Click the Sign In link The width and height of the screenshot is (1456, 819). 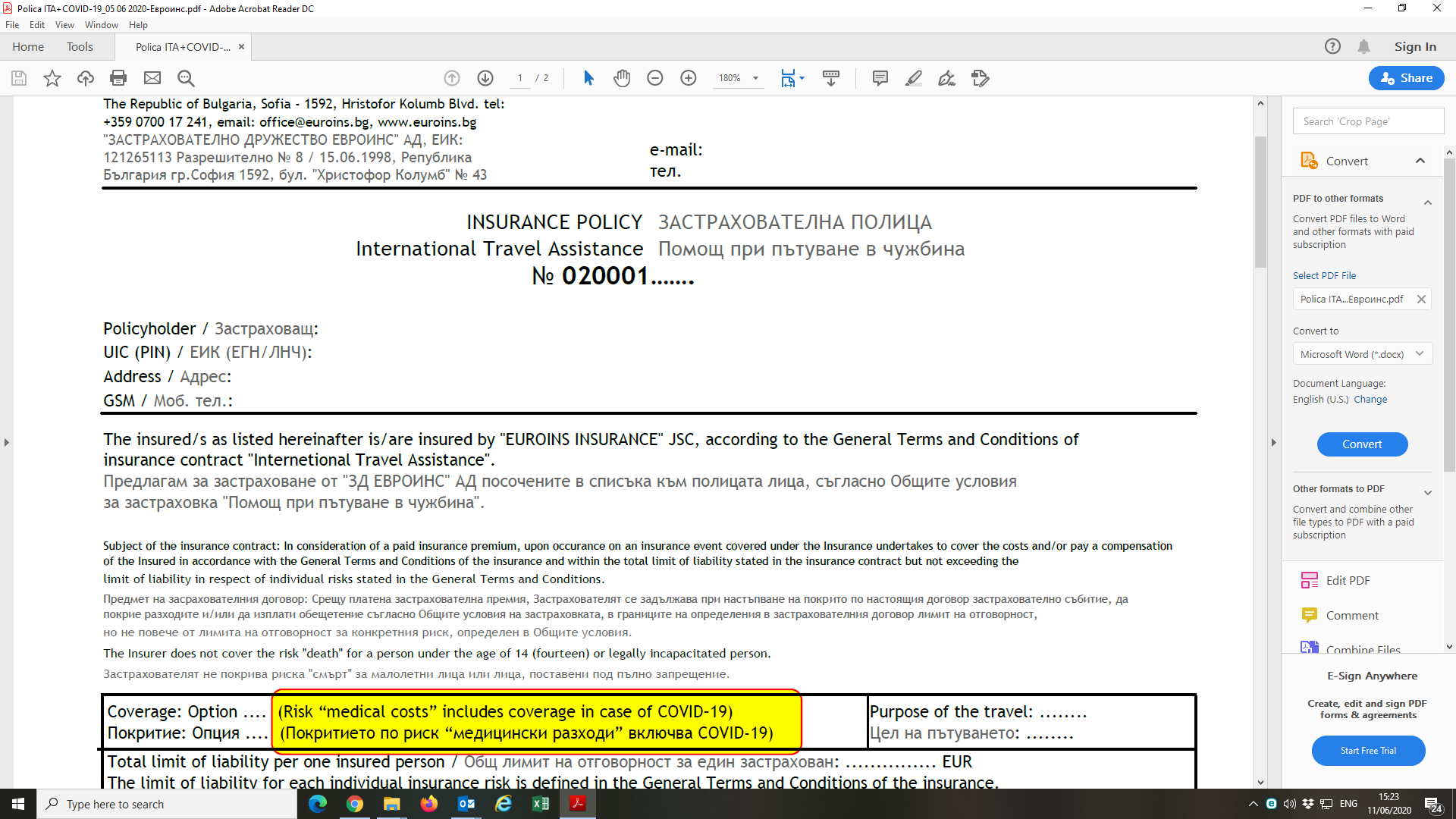click(x=1415, y=46)
